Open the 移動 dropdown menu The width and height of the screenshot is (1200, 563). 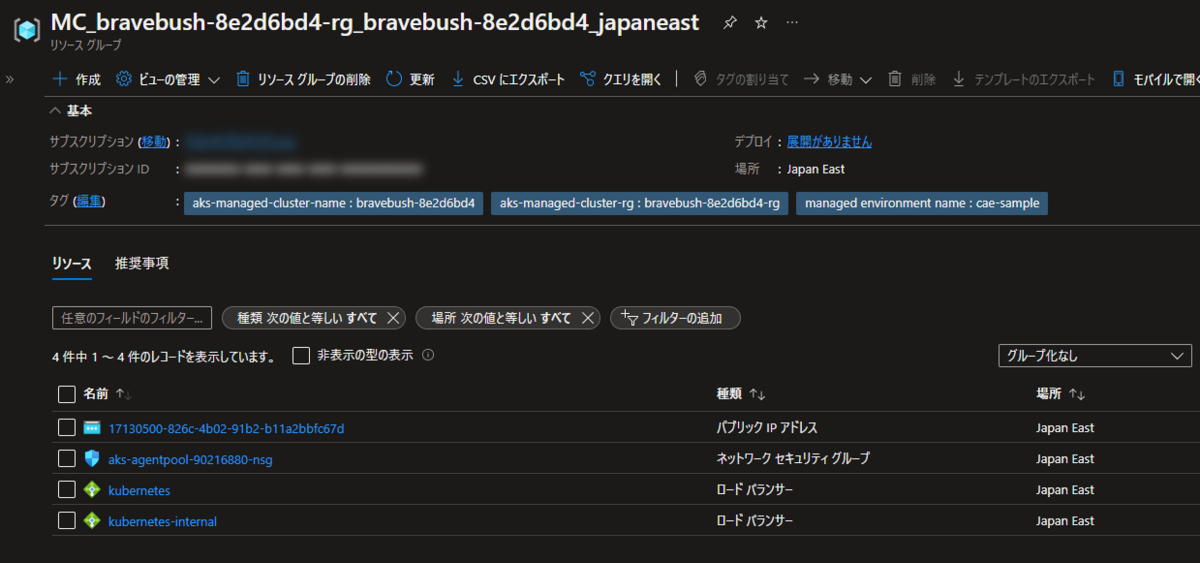pos(838,79)
